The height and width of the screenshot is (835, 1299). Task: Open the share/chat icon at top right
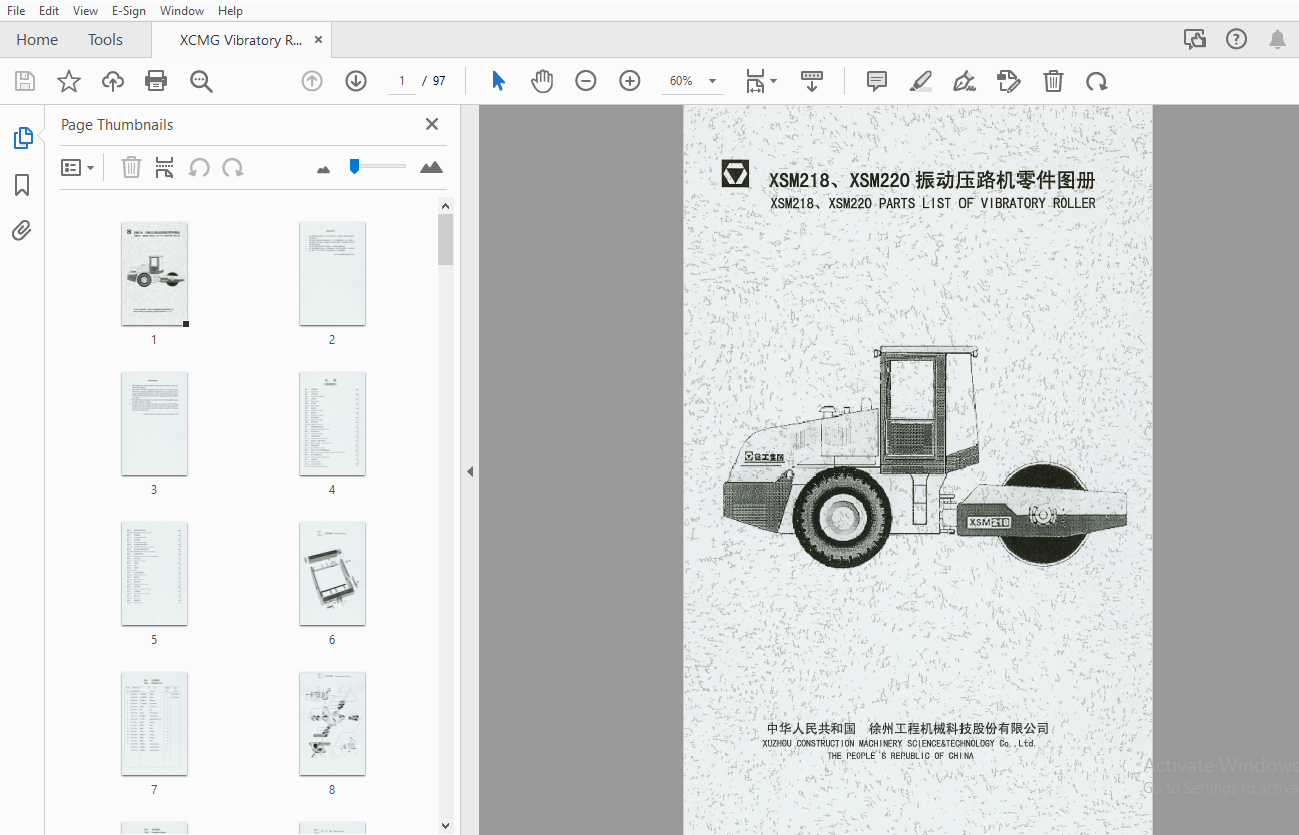pos(1194,39)
